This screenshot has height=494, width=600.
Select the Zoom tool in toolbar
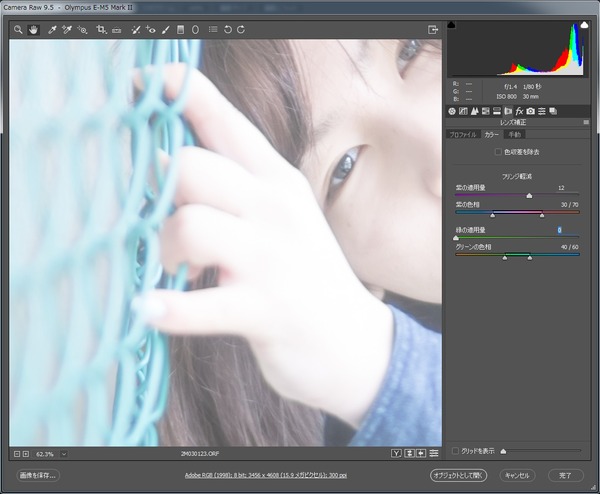(x=18, y=29)
